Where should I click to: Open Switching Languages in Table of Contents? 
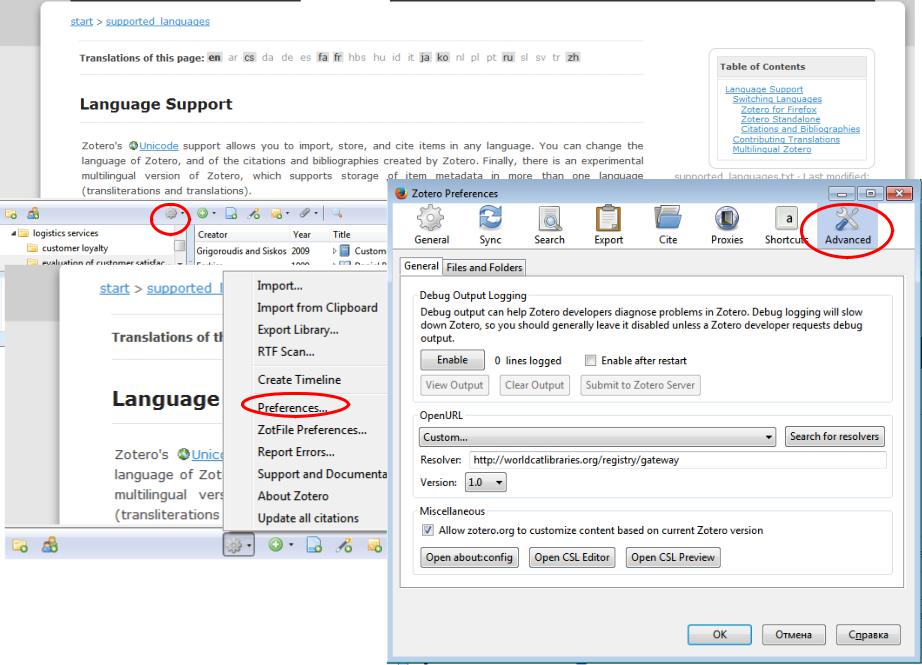pyautogui.click(x=777, y=99)
